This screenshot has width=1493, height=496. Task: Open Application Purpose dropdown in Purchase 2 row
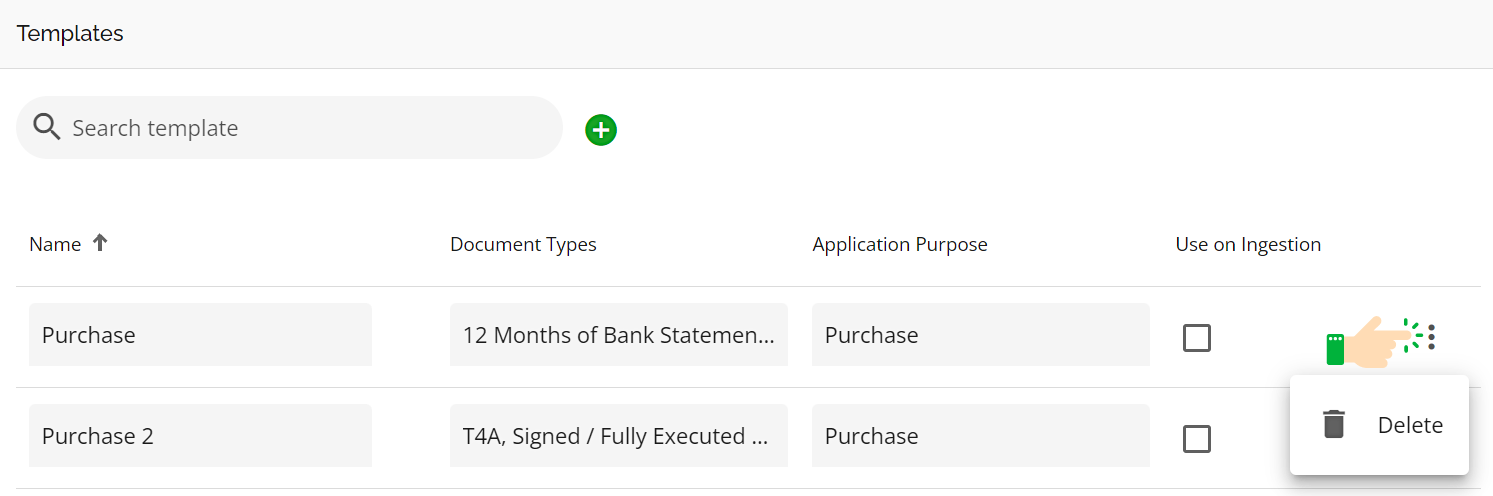pyautogui.click(x=981, y=436)
